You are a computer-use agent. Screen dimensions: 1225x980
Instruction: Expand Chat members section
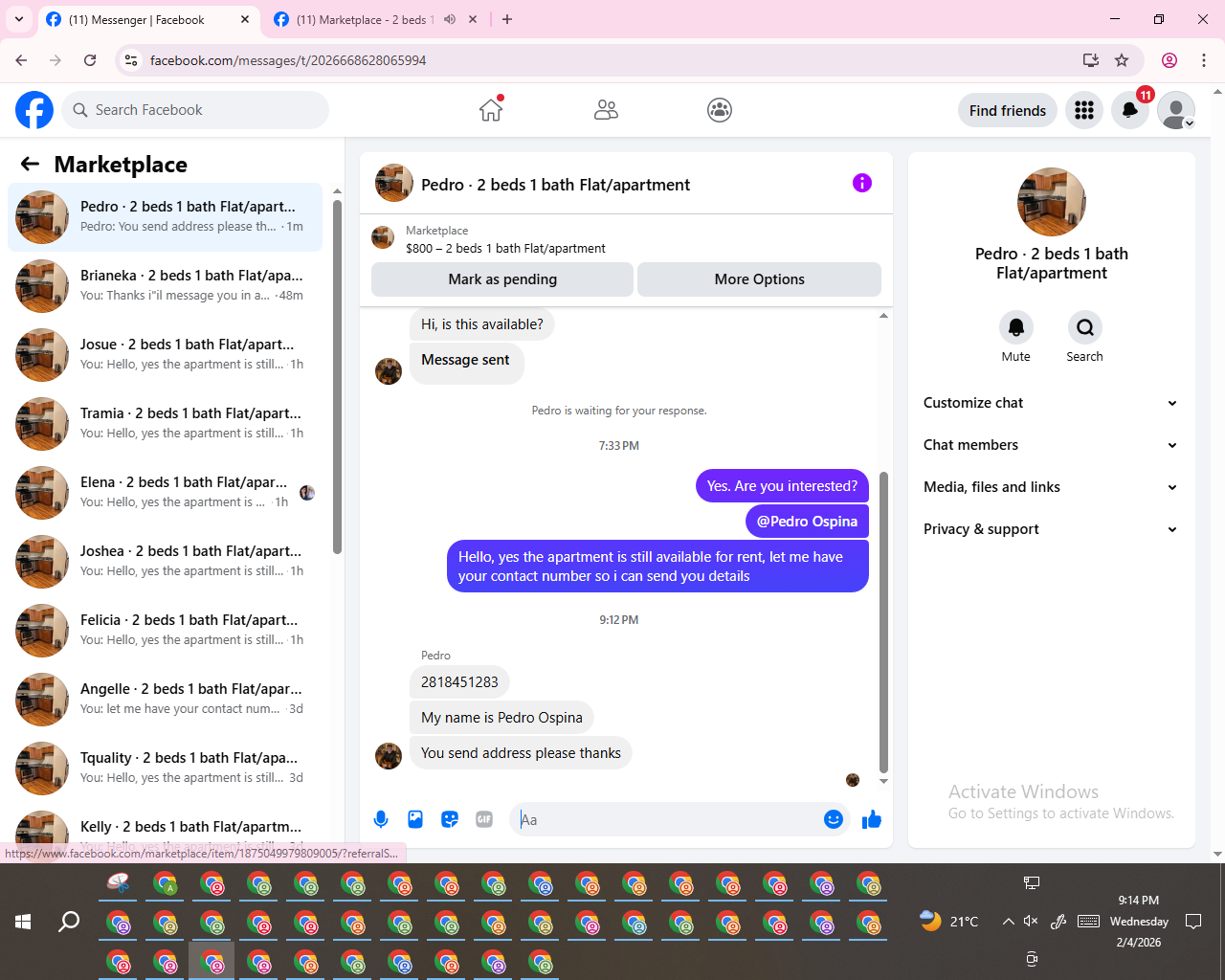(x=1051, y=445)
